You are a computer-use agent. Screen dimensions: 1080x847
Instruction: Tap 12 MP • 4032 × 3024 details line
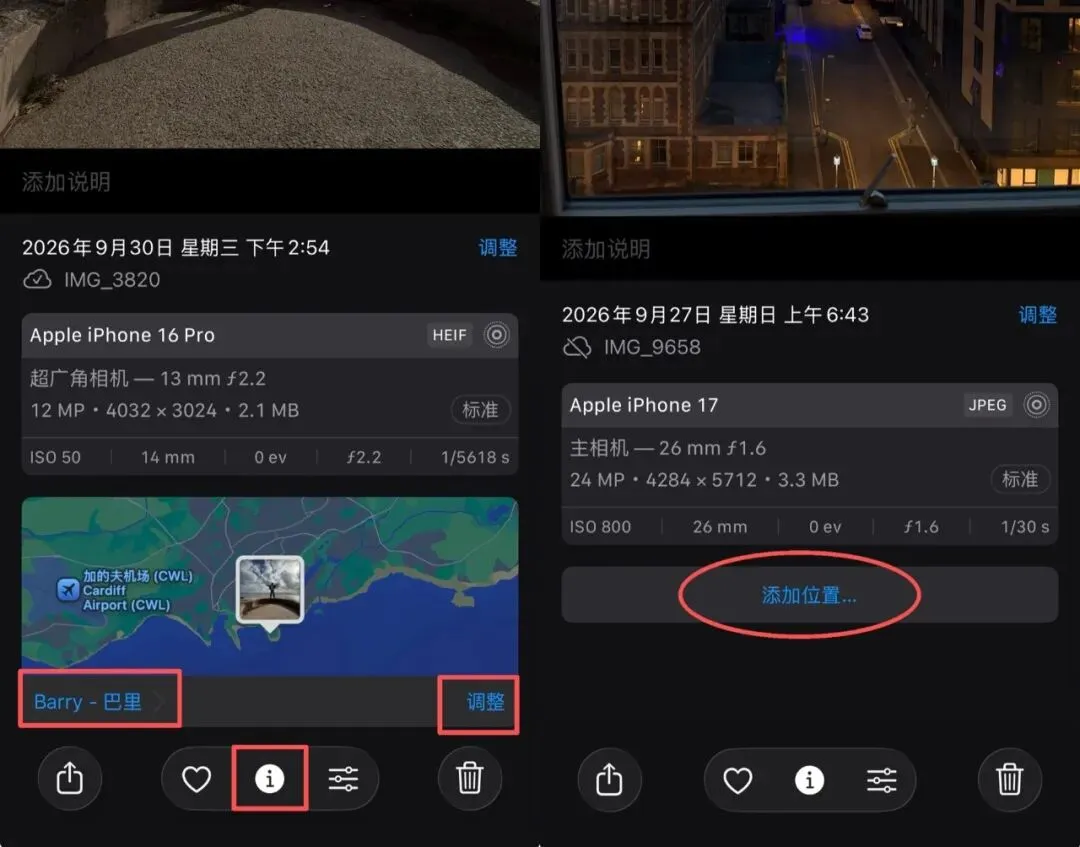tap(165, 410)
